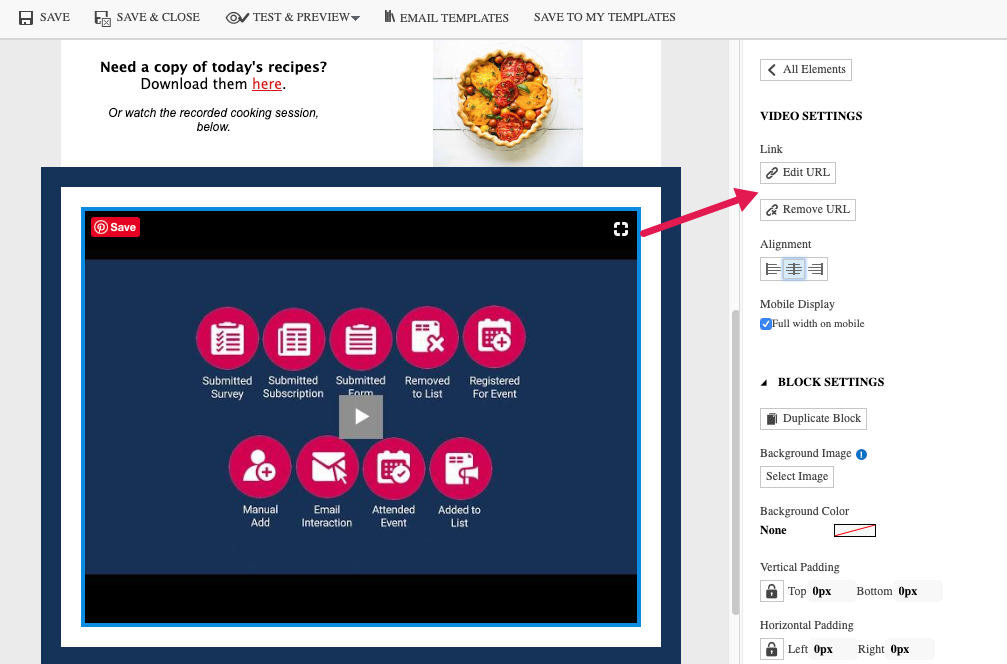Click the Submitted Survey icon
The height and width of the screenshot is (664, 1007).
point(227,338)
